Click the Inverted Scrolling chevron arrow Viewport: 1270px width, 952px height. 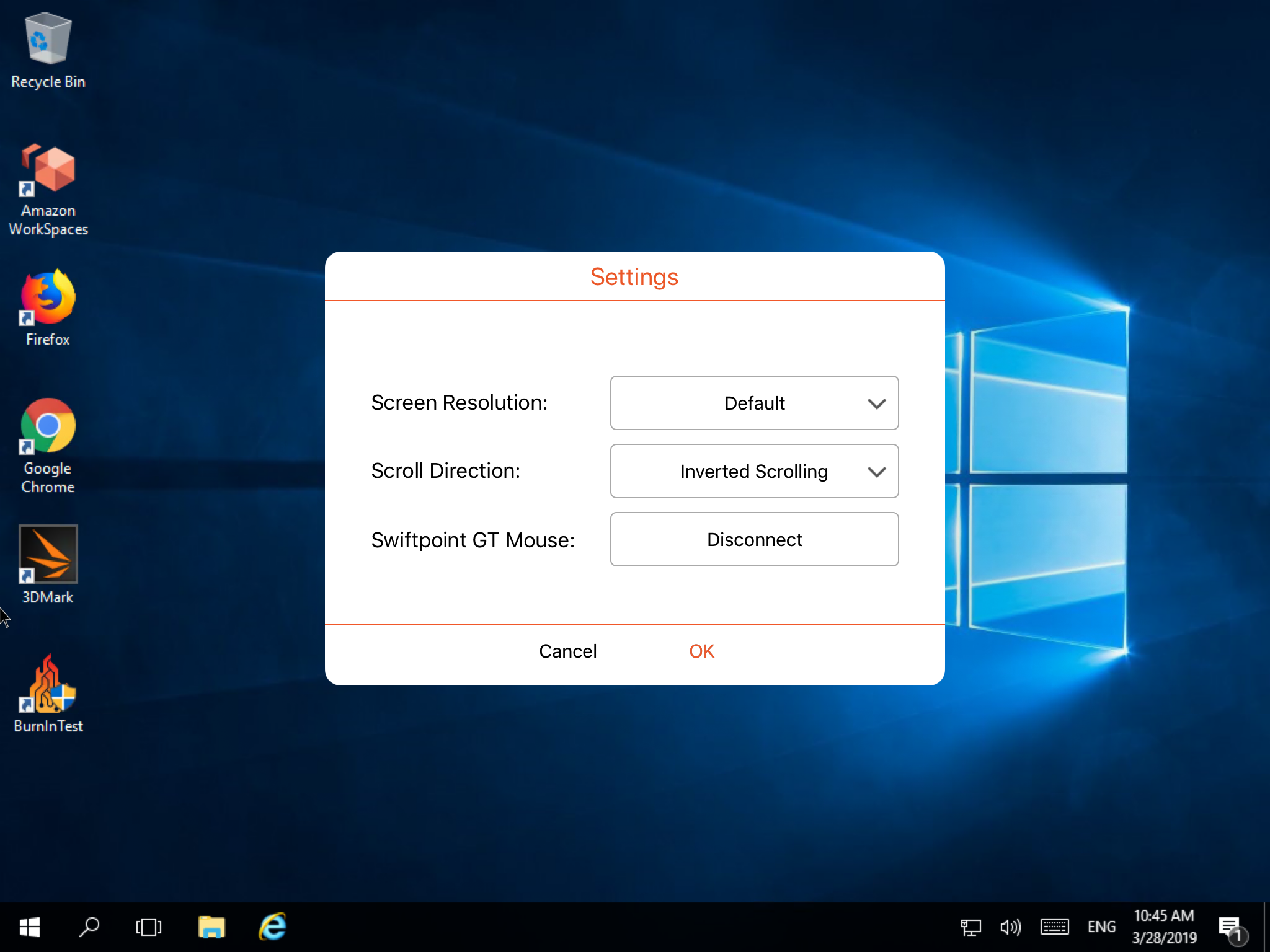click(876, 472)
